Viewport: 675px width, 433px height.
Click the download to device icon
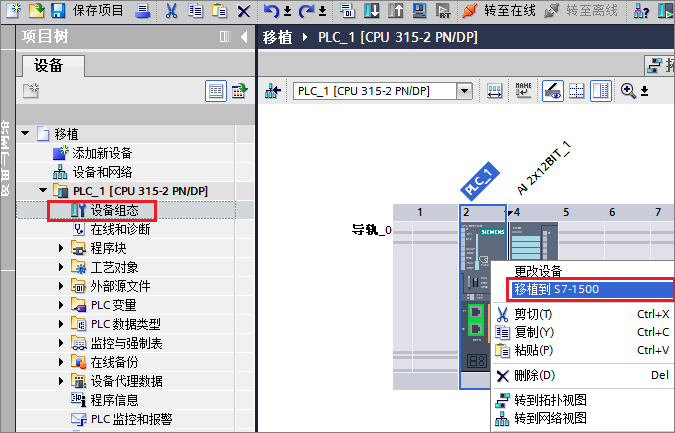coord(372,10)
